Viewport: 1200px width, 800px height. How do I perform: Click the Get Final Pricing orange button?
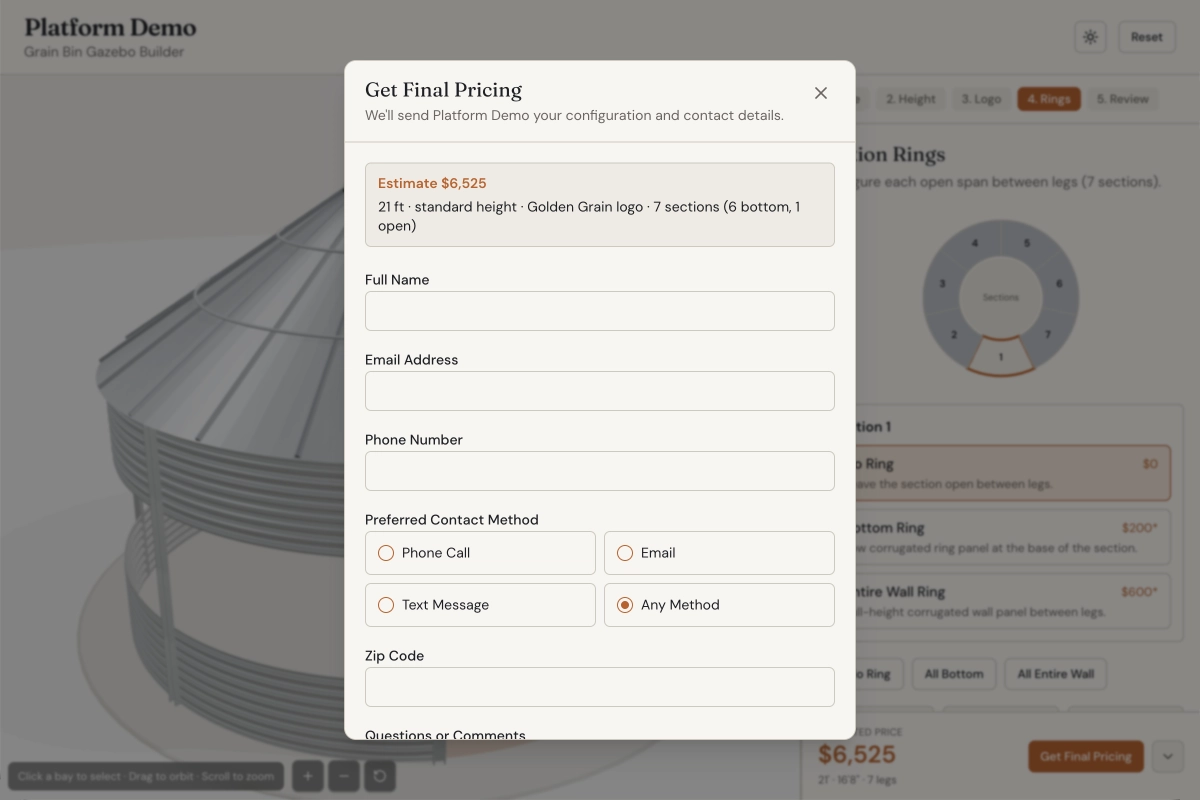tap(1086, 756)
